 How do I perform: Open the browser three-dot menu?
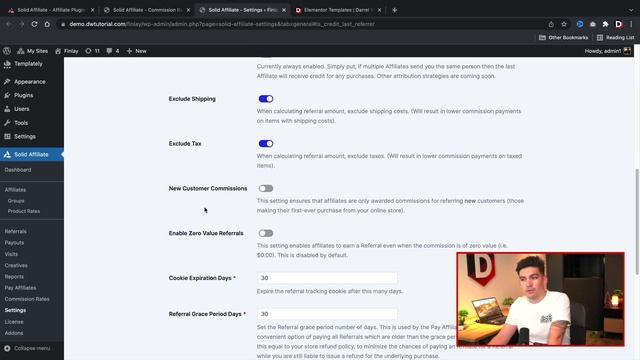pos(631,24)
